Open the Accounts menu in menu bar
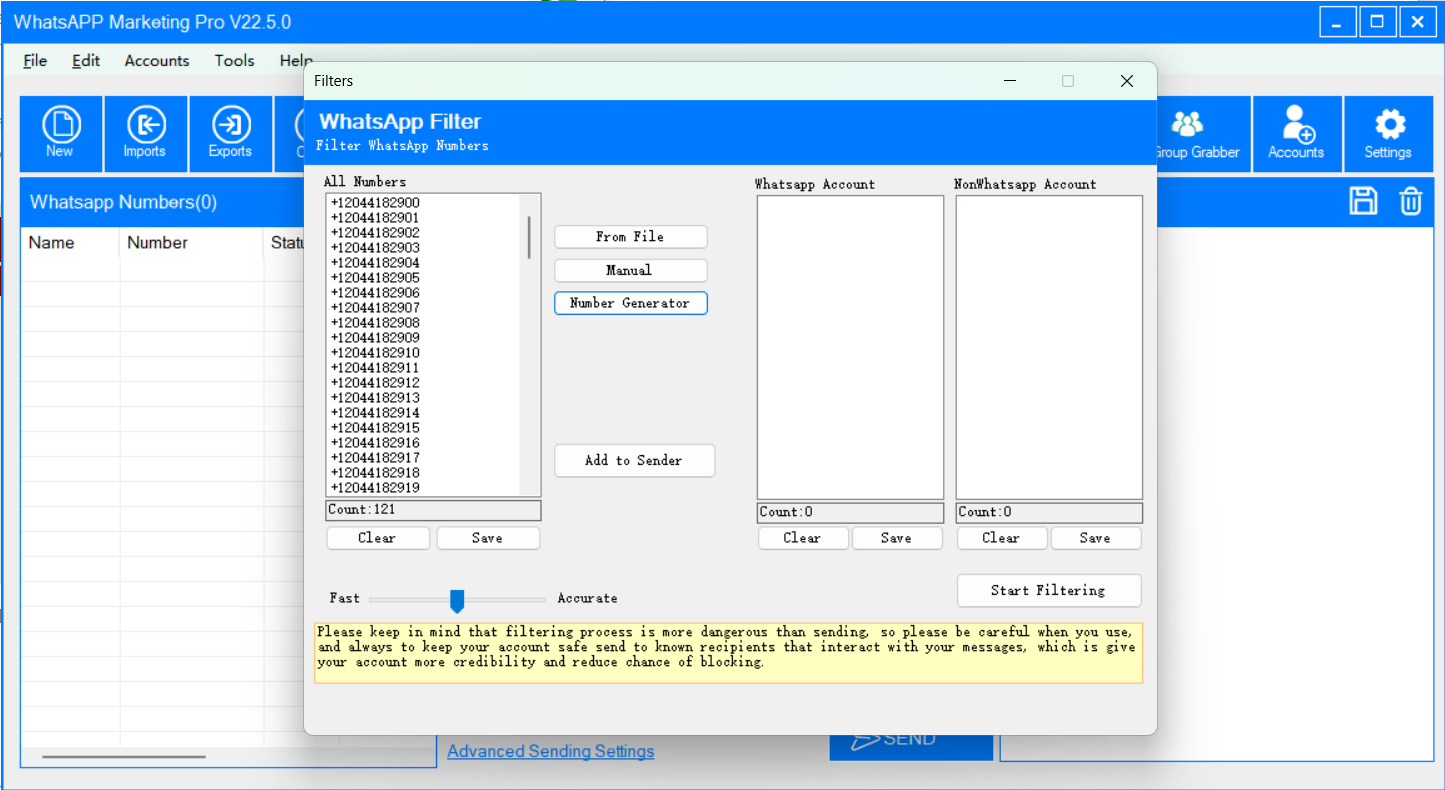Screen dimensions: 1445x790 tap(157, 61)
